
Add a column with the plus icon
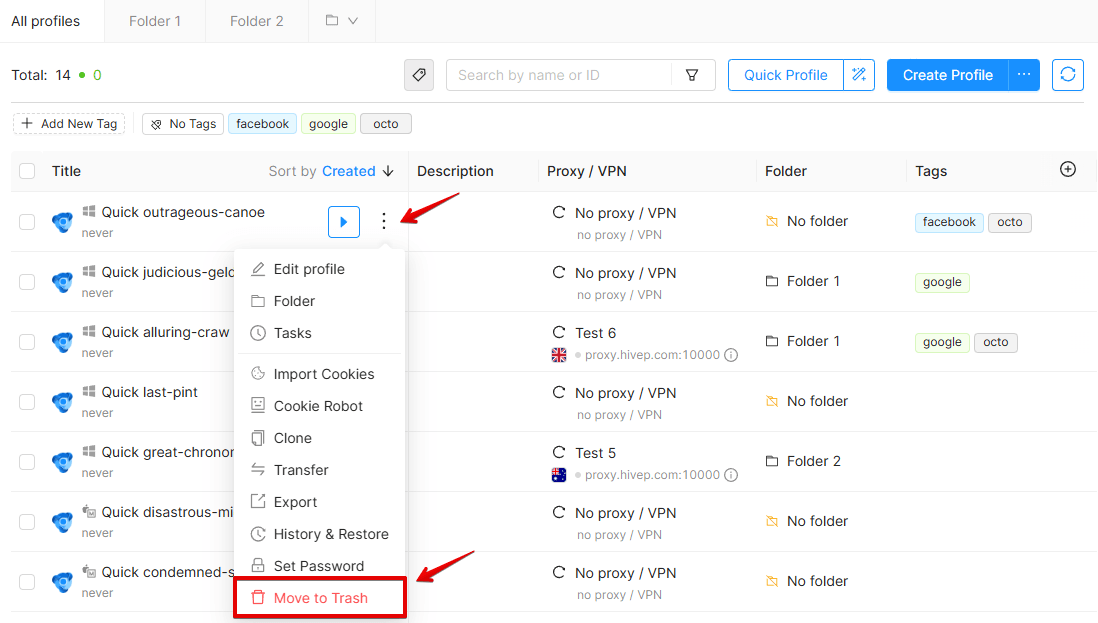pyautogui.click(x=1068, y=169)
